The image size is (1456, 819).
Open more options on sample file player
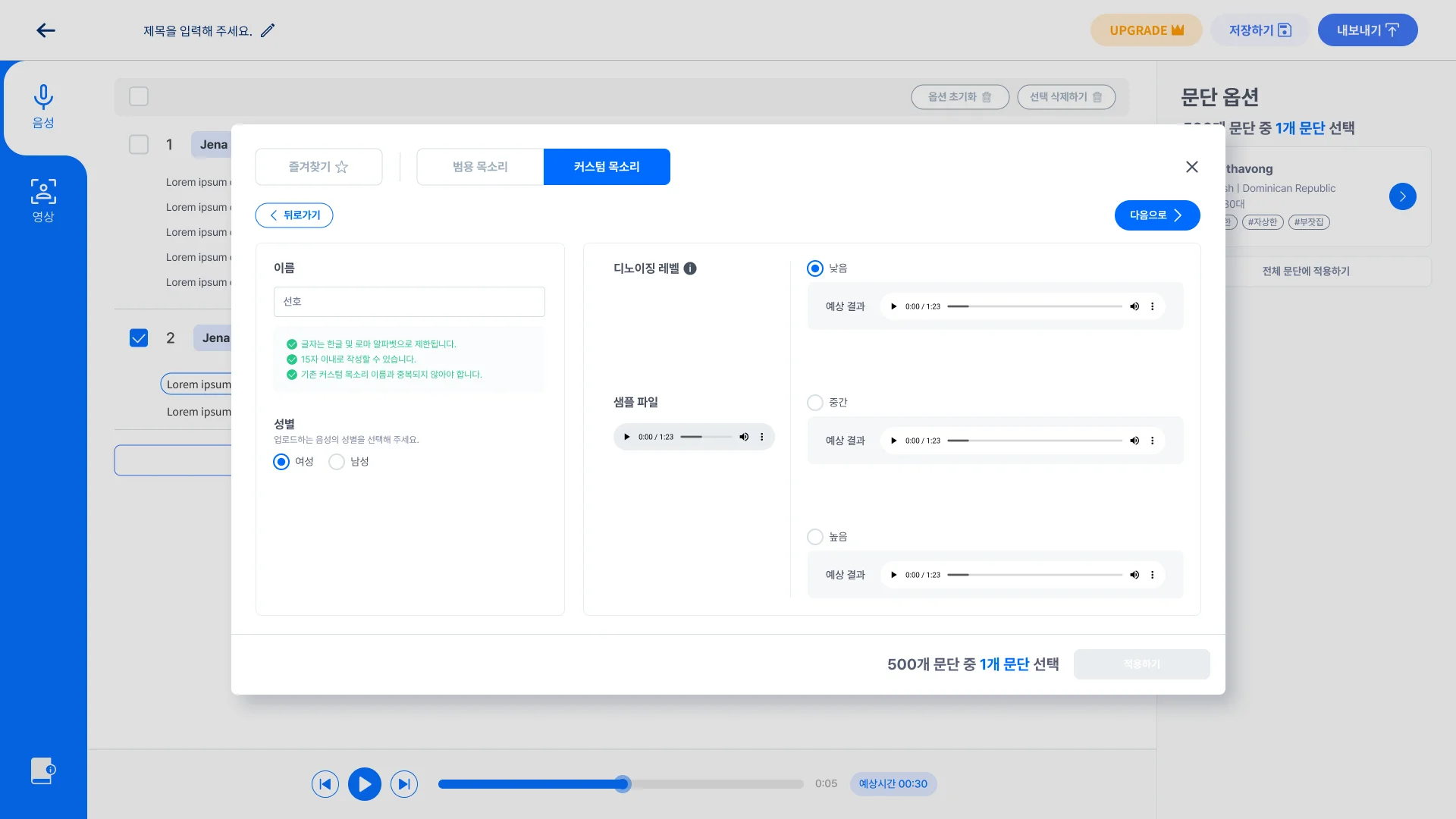point(762,437)
